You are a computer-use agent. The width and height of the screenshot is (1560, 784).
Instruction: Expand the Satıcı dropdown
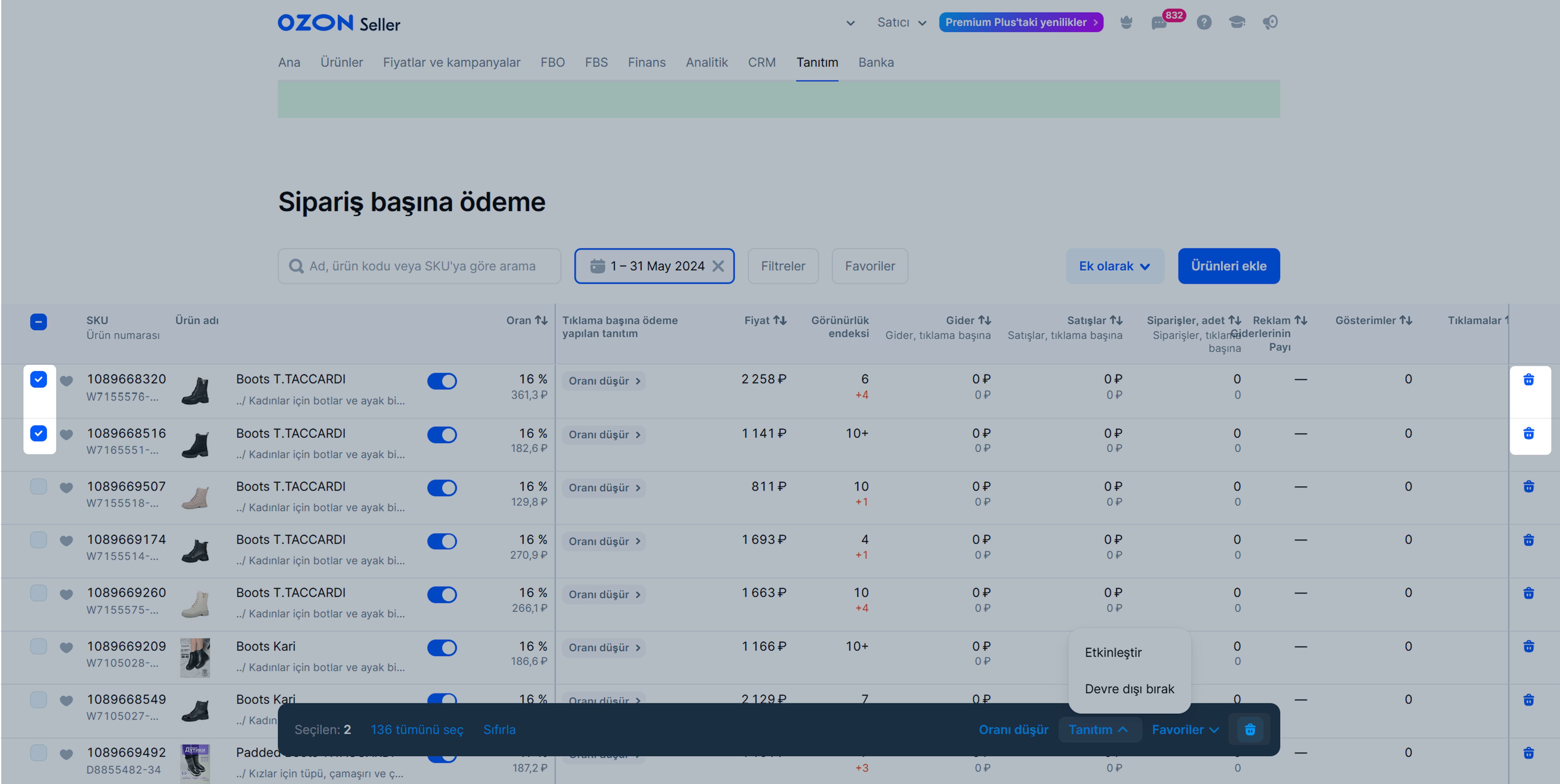coord(902,23)
